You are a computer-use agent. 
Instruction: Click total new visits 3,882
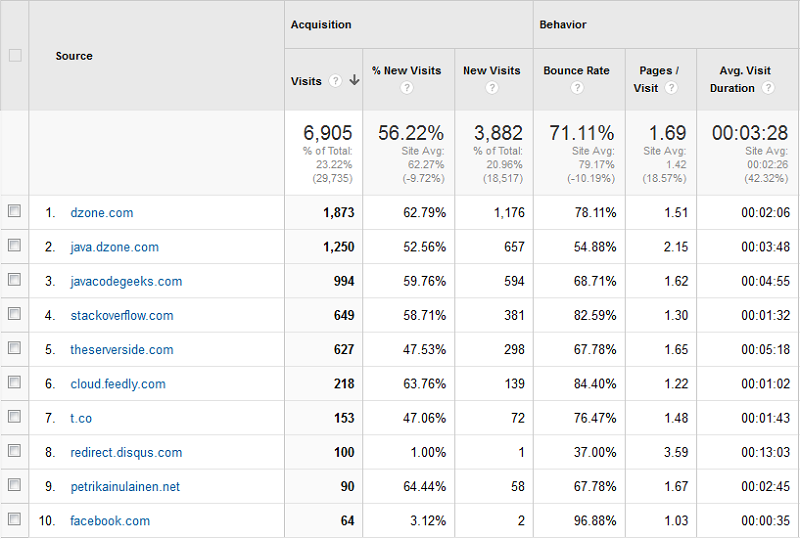[498, 133]
